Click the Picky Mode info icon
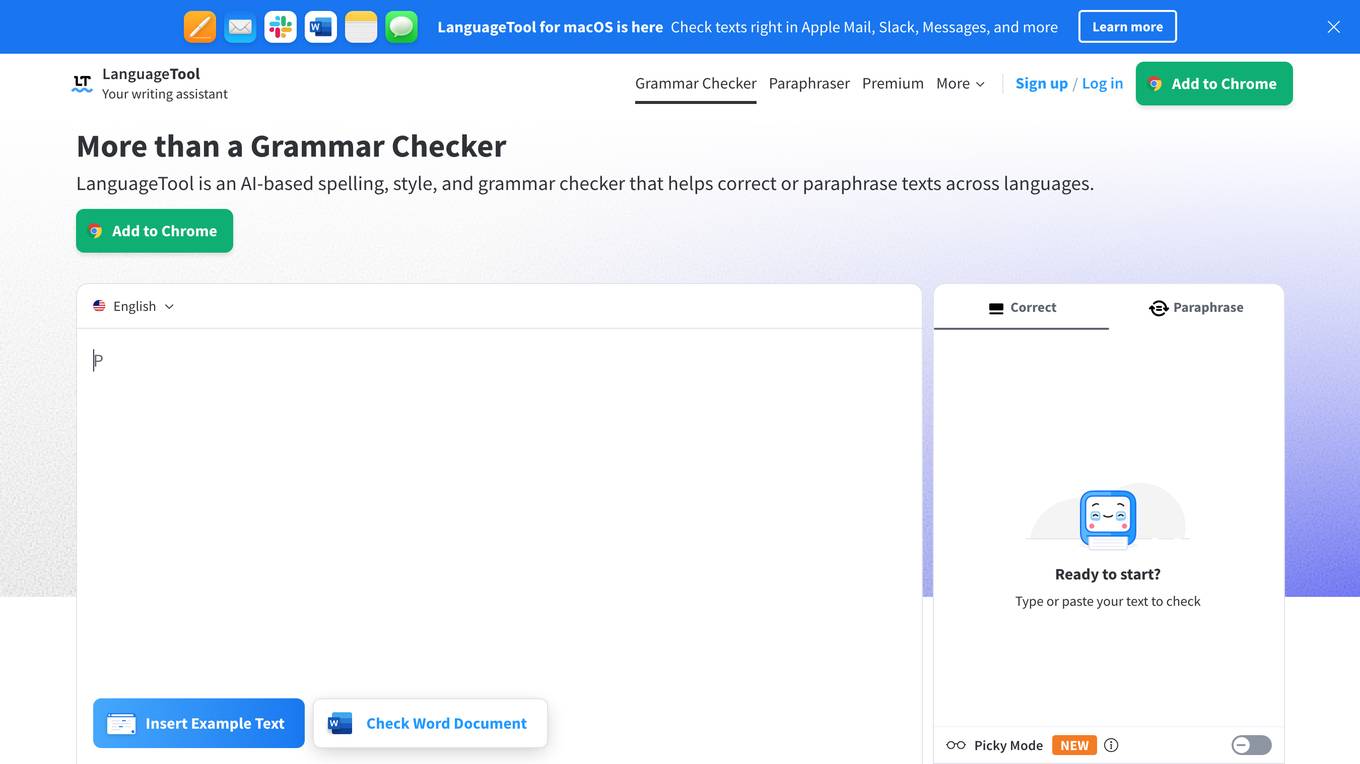 point(1111,745)
